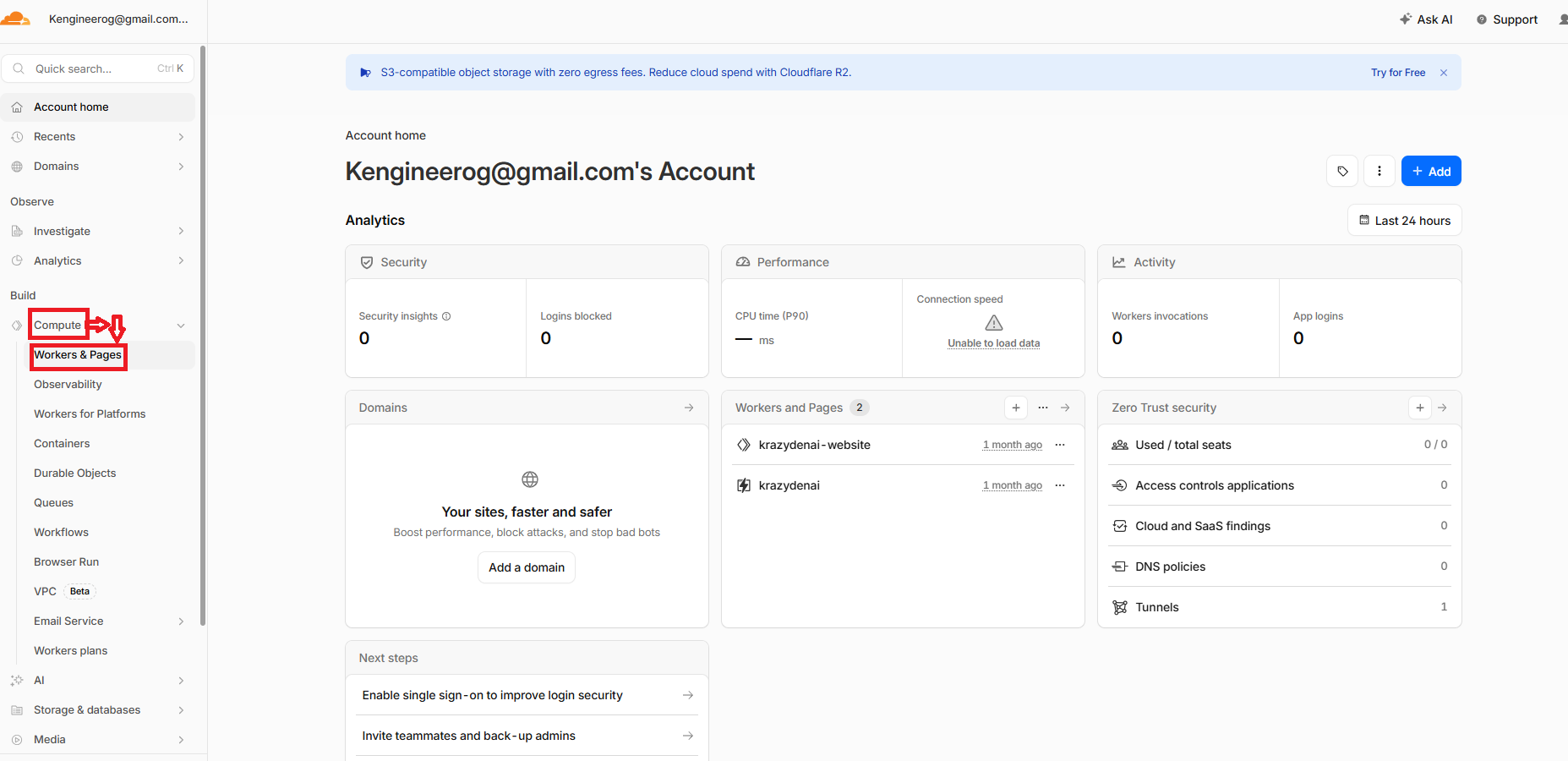The width and height of the screenshot is (1568, 761).
Task: Open the Tunnels row in Zero Trust
Action: (x=1280, y=607)
